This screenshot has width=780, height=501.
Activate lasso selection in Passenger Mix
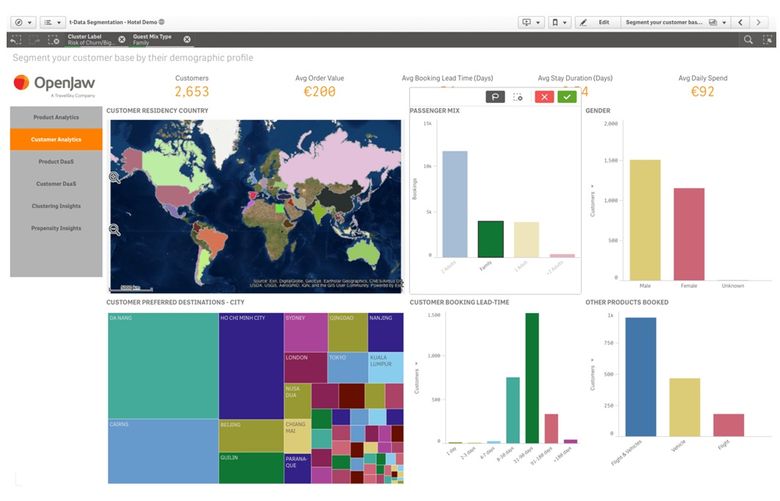pyautogui.click(x=495, y=97)
